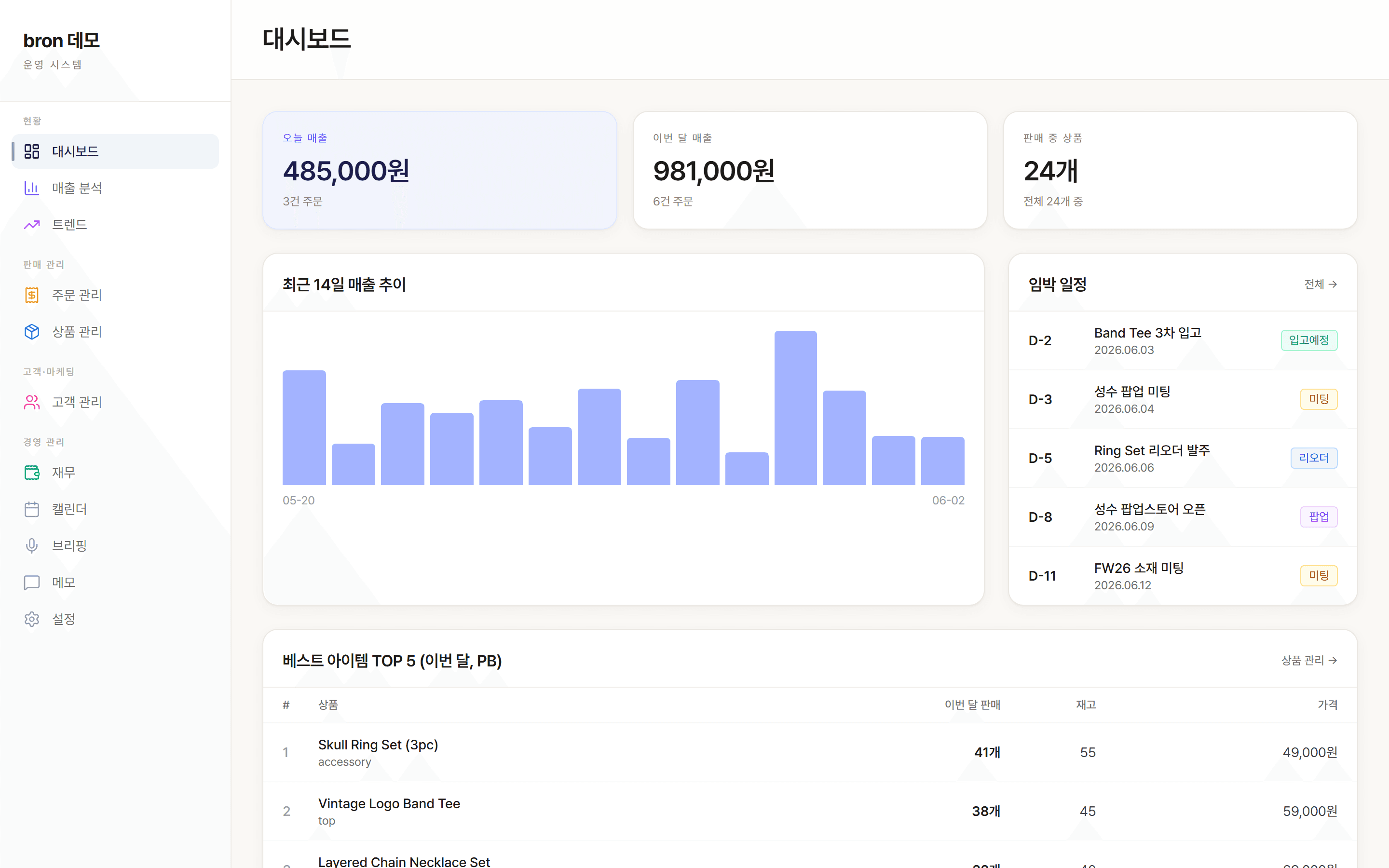Viewport: 1389px width, 868px height.
Task: Click the first bar at 05-20
Action: [x=304, y=428]
